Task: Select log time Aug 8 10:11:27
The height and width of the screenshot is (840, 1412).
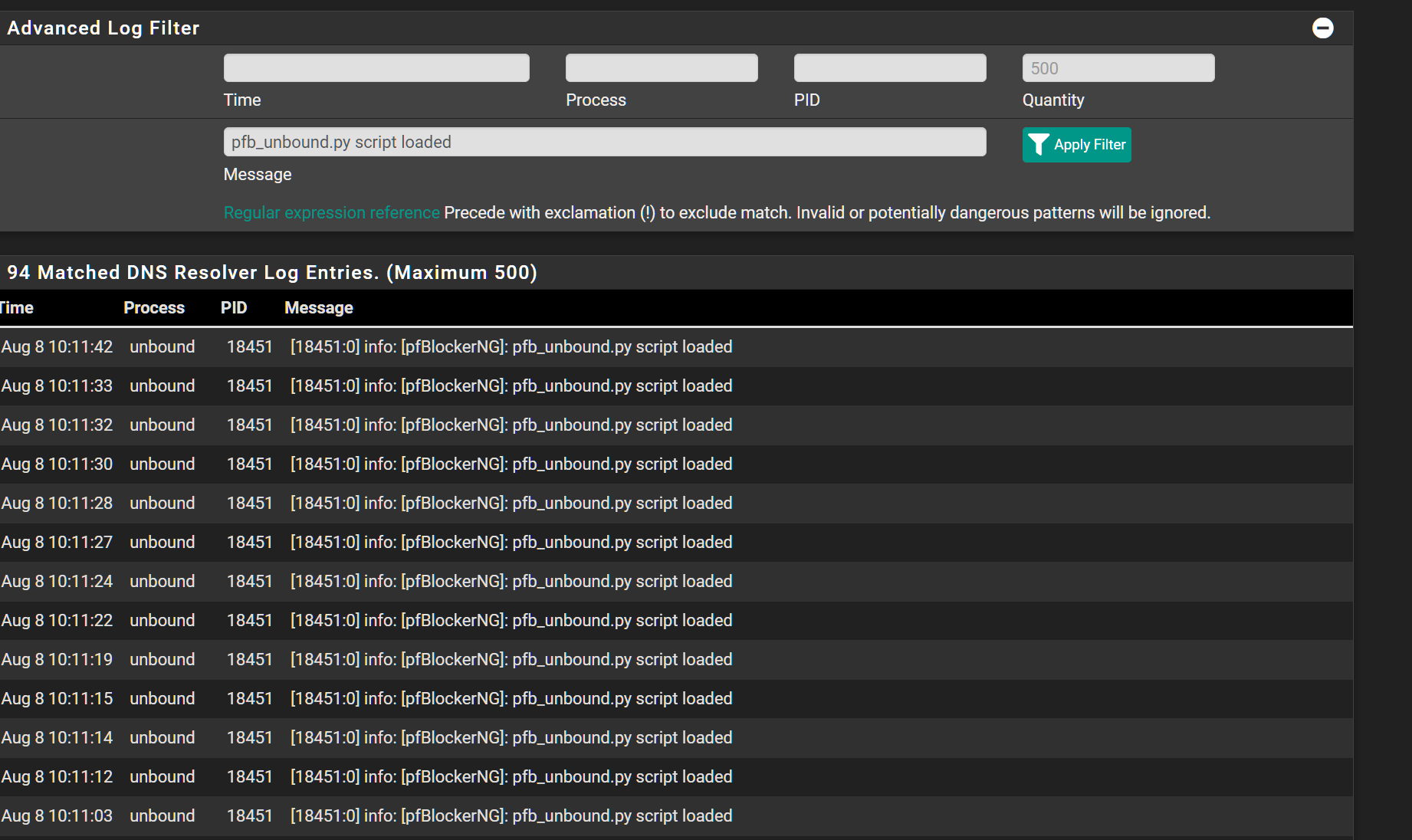Action: pos(57,543)
